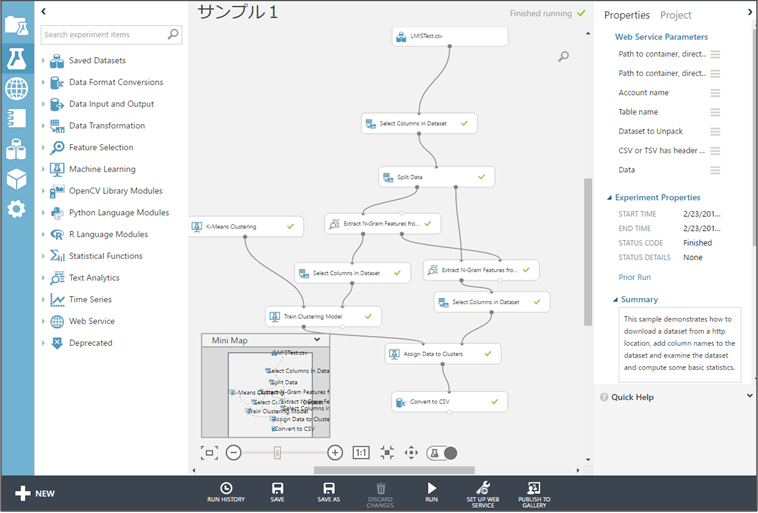Click the canvas vertical scrollbar

tap(588, 252)
